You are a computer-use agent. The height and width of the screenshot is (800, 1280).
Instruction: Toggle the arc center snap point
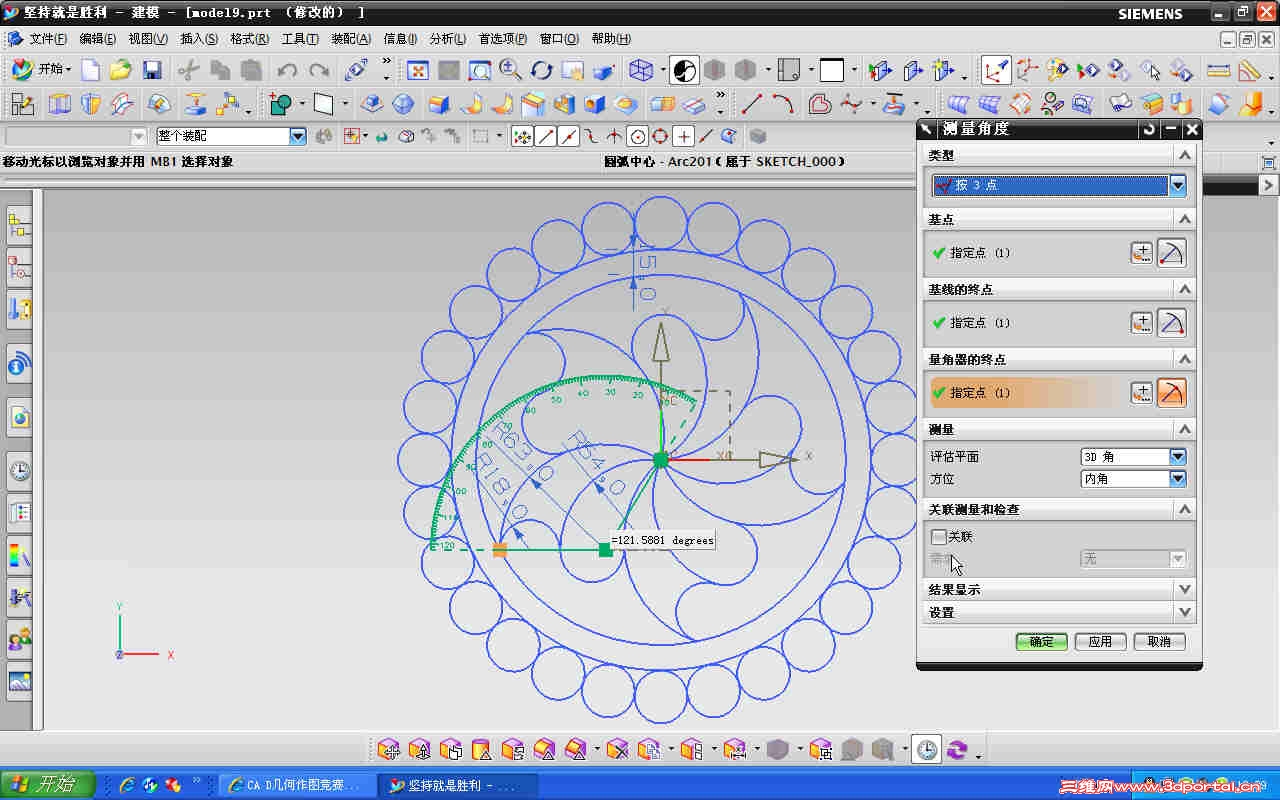637,137
